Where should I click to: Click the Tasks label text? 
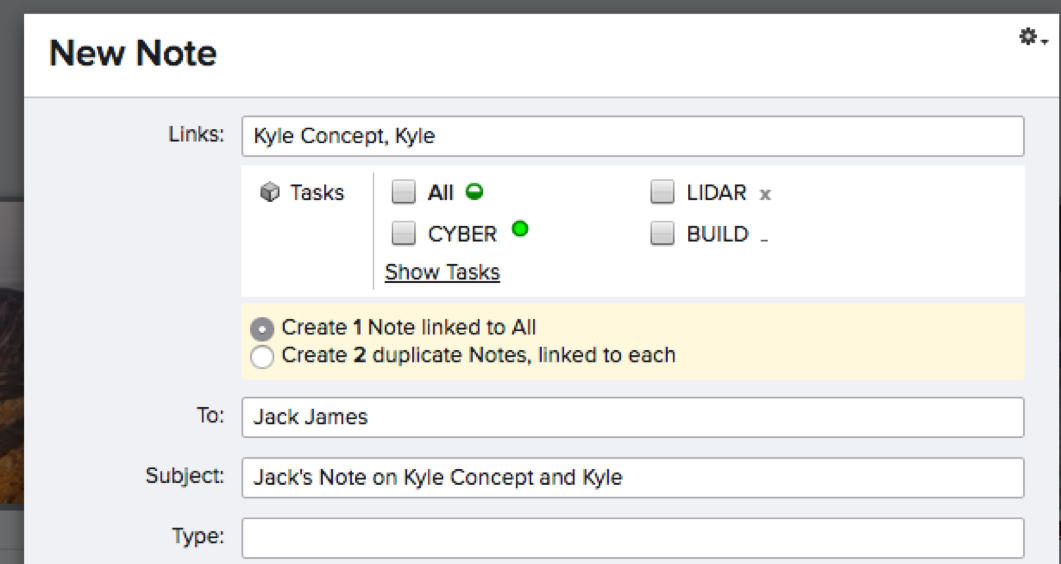[x=317, y=193]
